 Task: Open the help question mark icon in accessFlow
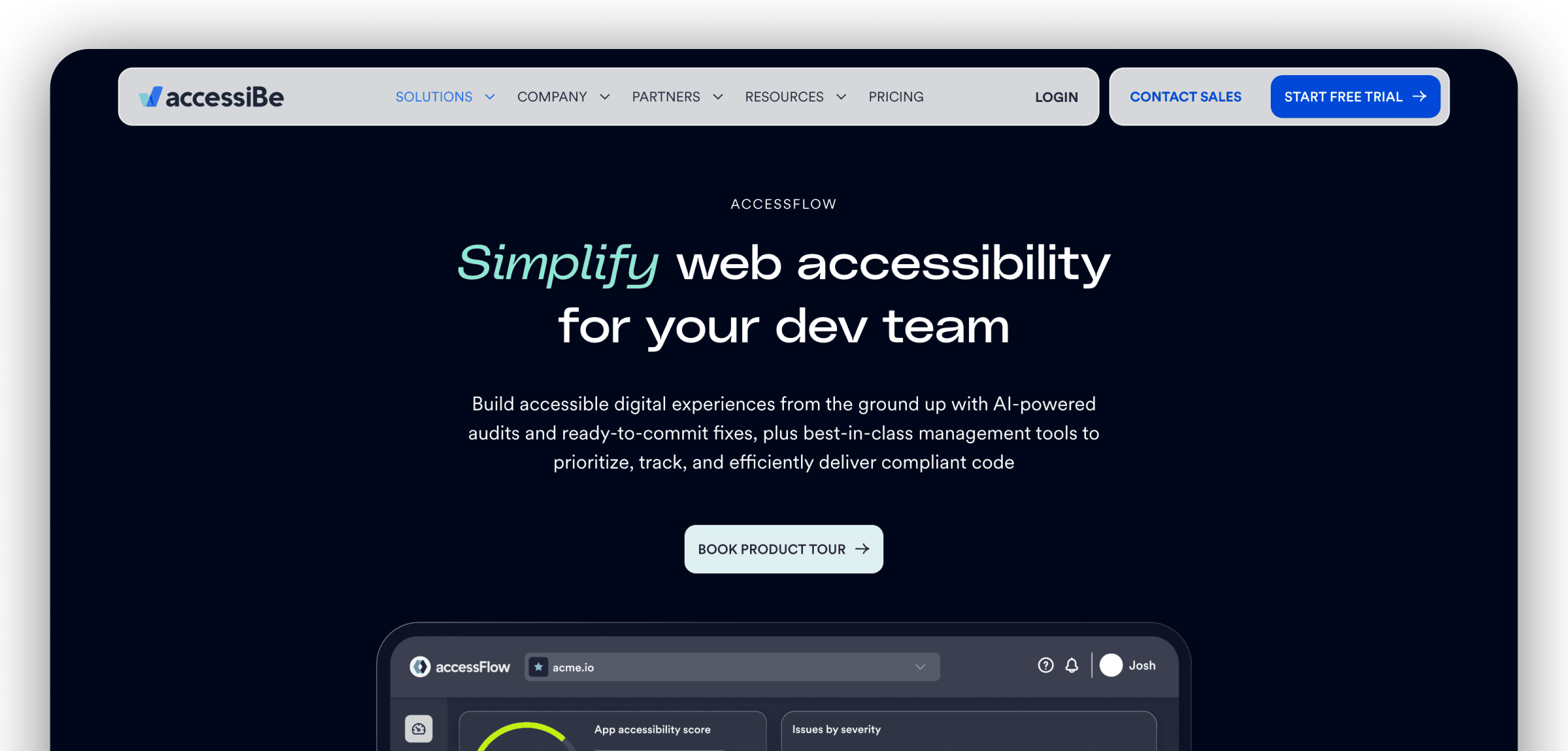[x=1045, y=665]
